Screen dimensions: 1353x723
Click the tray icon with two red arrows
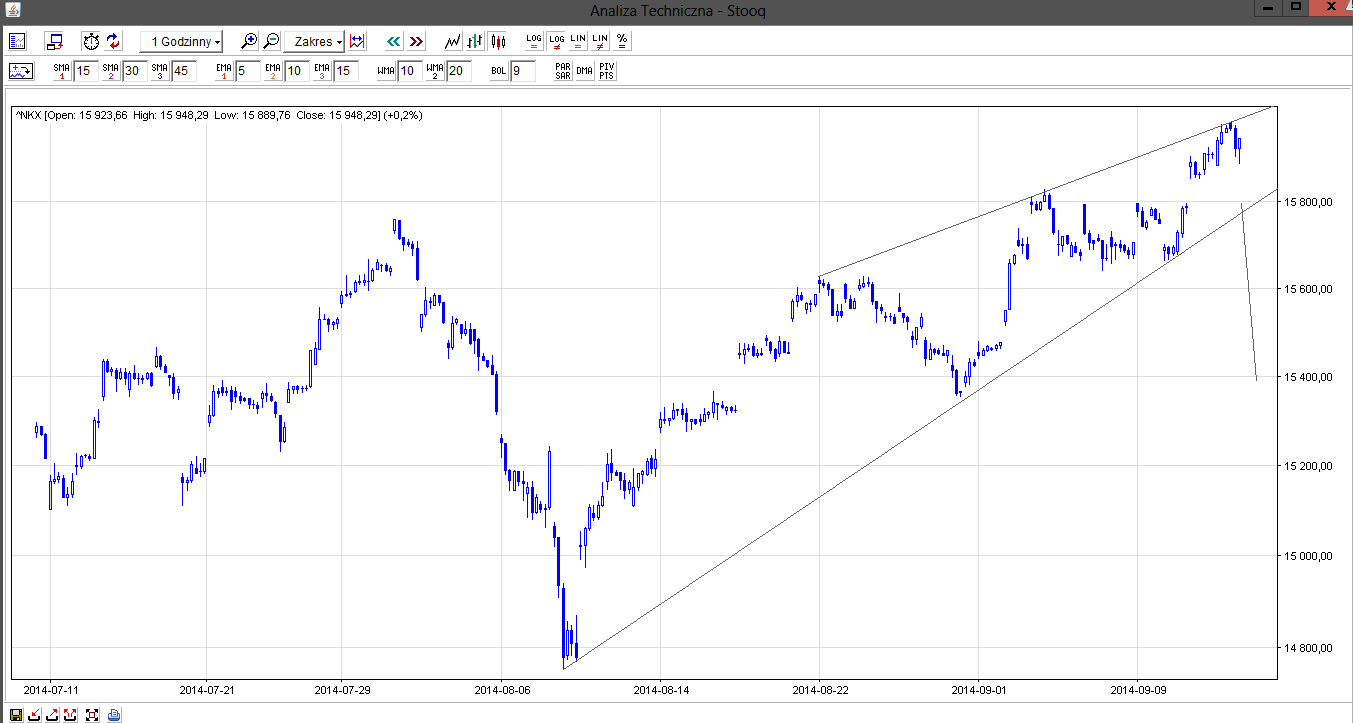72,714
